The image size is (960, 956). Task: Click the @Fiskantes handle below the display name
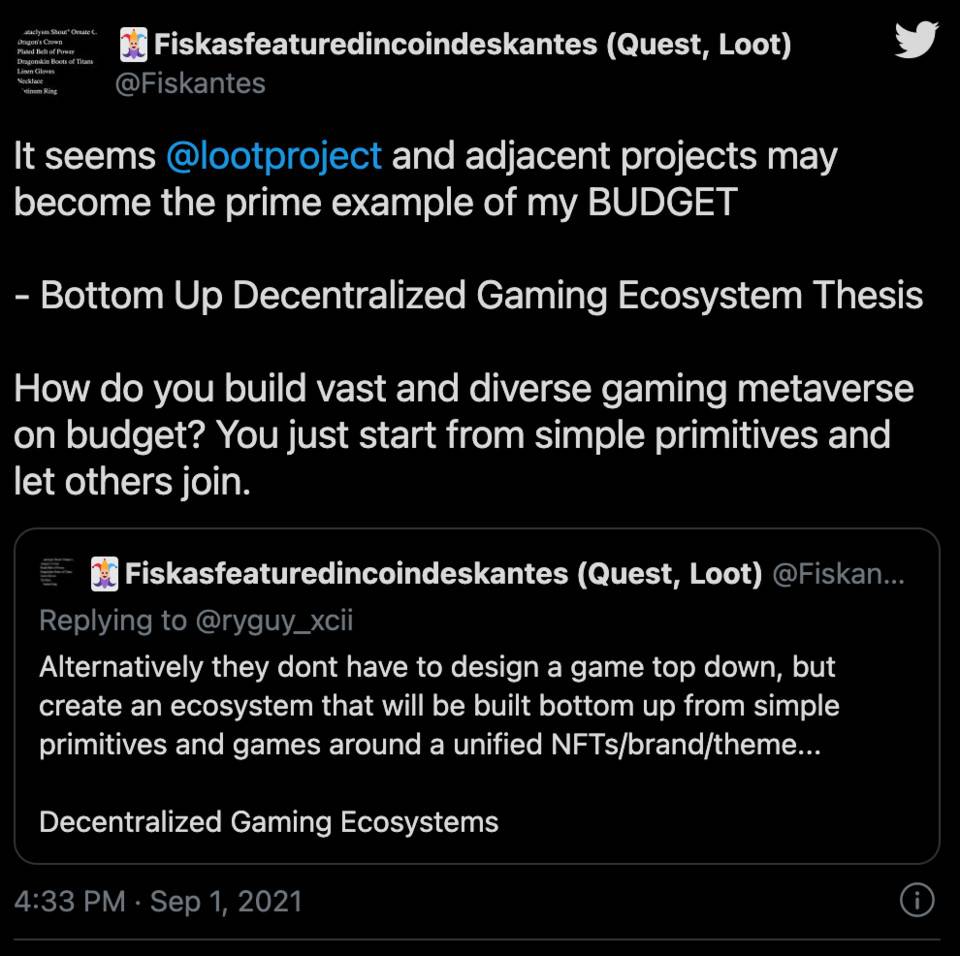(x=192, y=83)
